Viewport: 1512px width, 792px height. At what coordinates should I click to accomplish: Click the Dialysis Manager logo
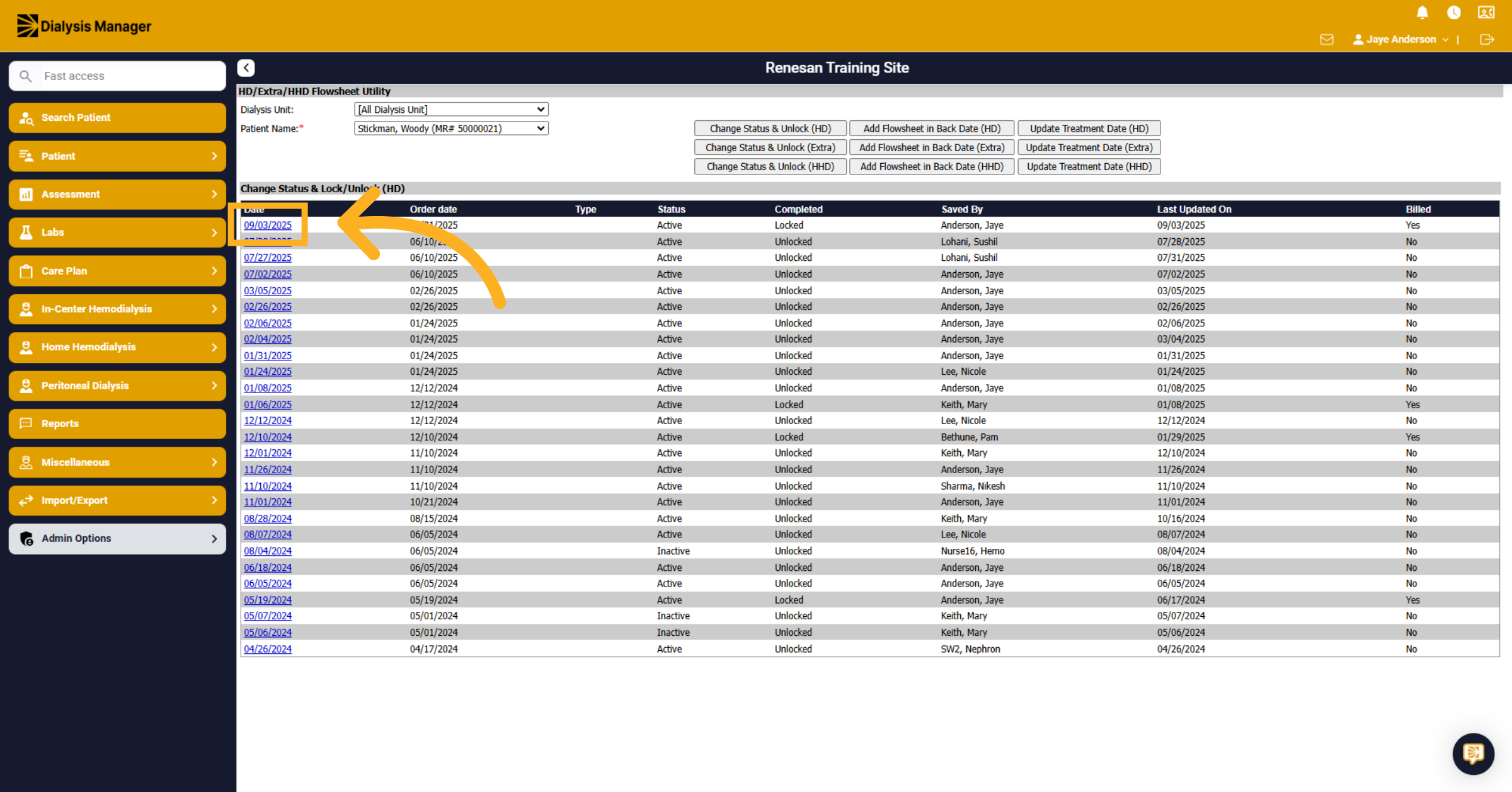(x=84, y=26)
